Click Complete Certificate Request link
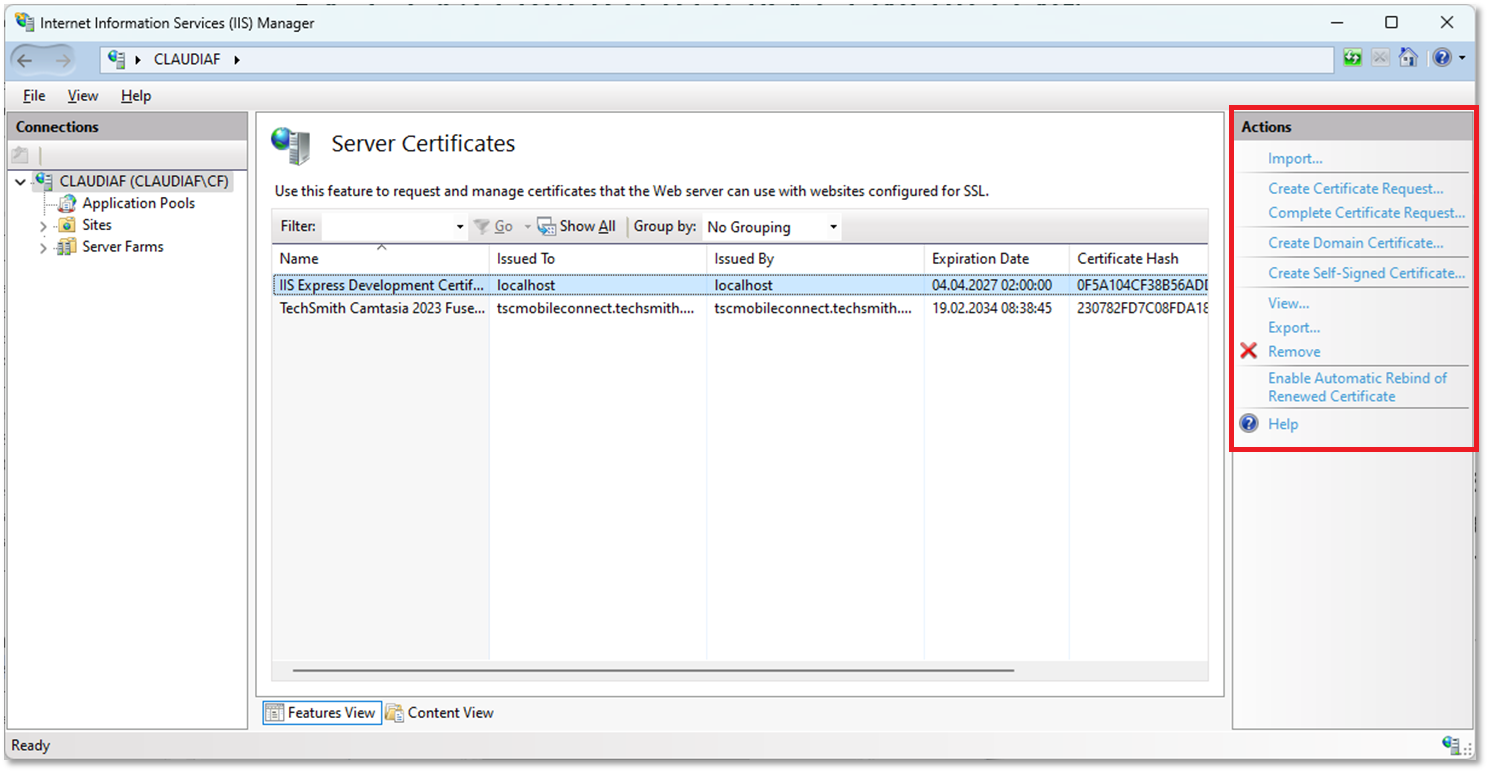Image resolution: width=1489 pixels, height=773 pixels. [x=1366, y=213]
